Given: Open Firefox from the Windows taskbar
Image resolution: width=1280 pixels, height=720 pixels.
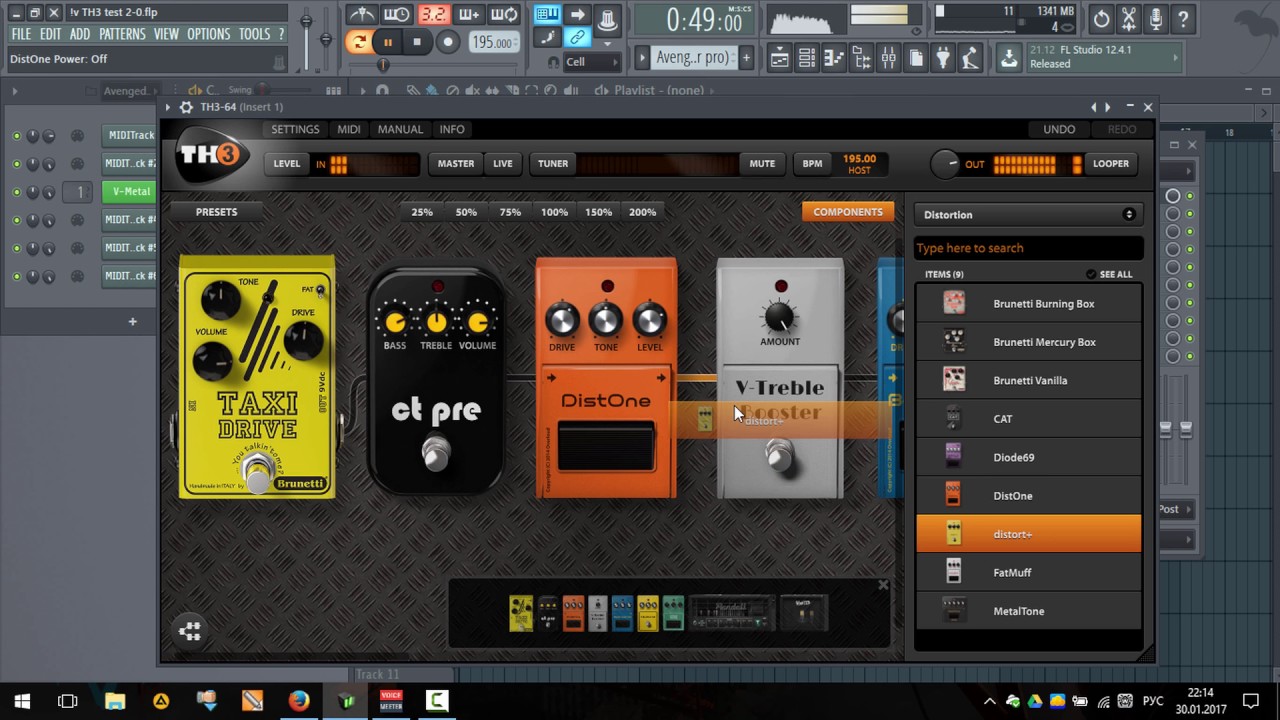Looking at the screenshot, I should 299,701.
